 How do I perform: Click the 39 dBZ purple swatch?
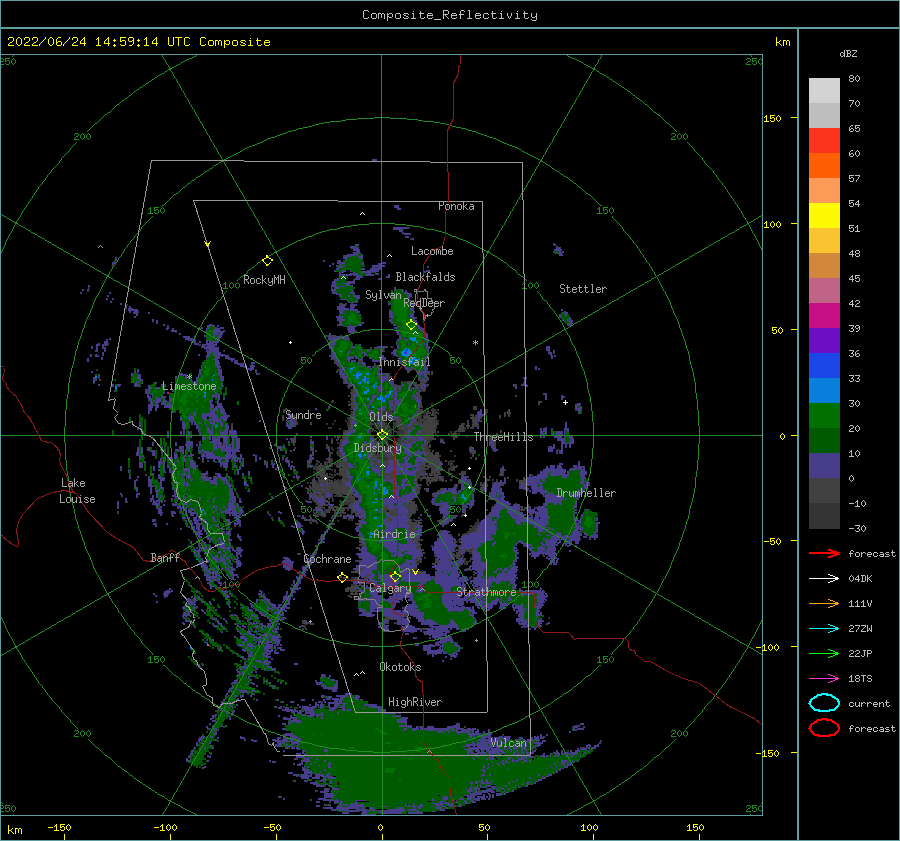click(824, 340)
